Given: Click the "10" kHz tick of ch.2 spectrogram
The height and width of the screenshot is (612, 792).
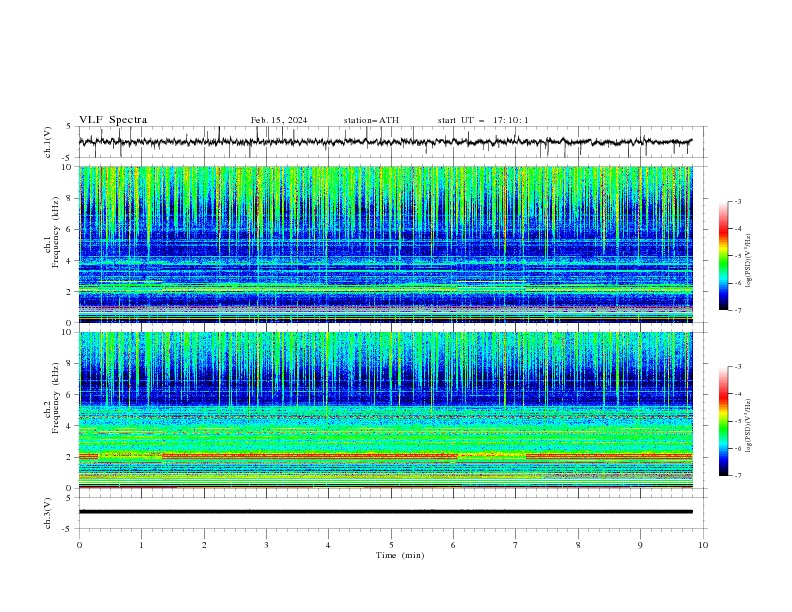Looking at the screenshot, I should click(68, 332).
